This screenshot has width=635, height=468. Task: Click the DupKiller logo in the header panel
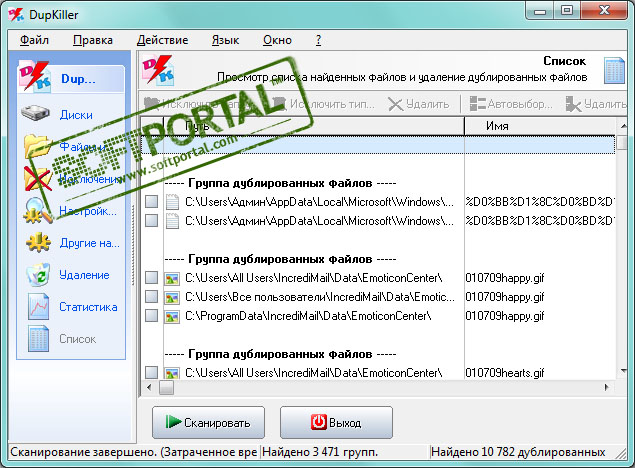click(158, 70)
